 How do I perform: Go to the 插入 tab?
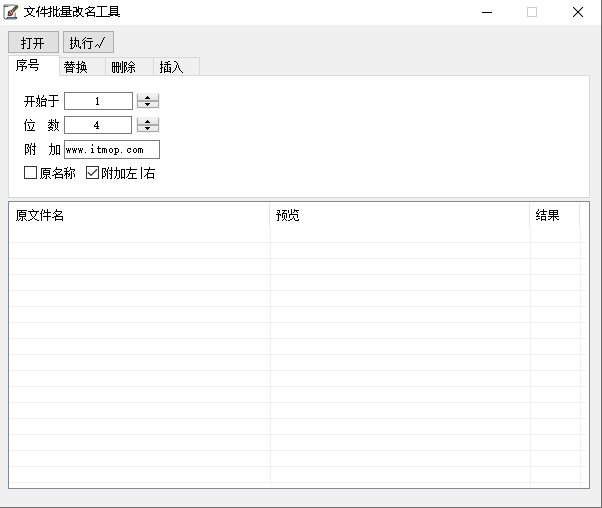pos(177,67)
